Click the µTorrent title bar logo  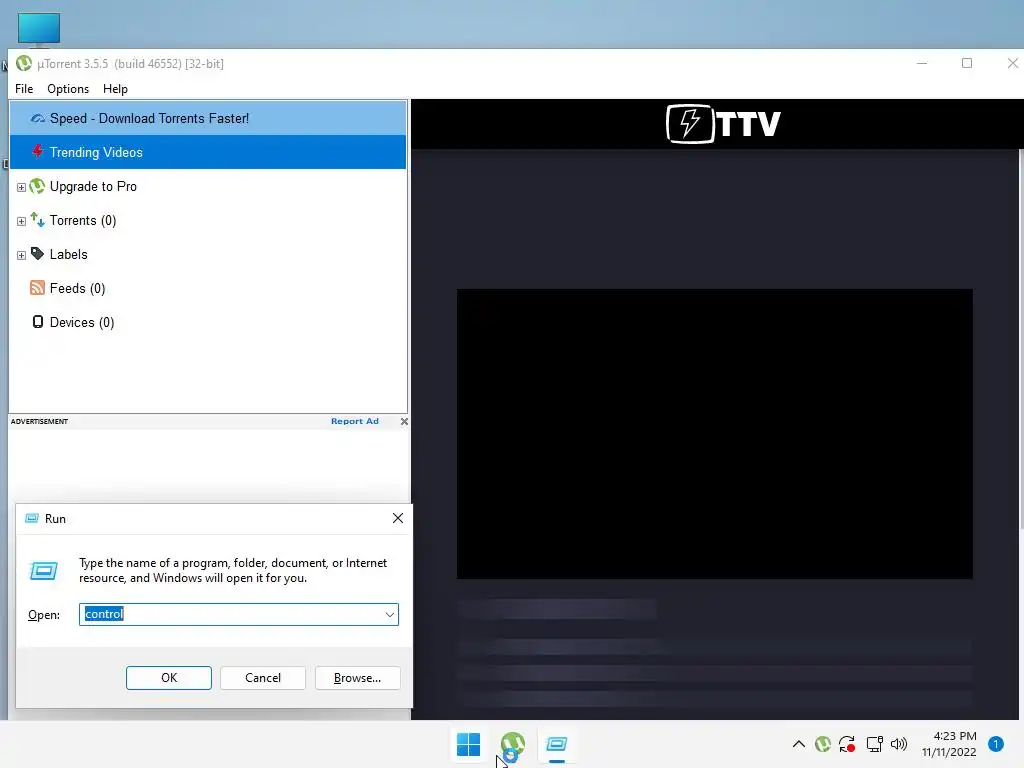click(x=24, y=63)
